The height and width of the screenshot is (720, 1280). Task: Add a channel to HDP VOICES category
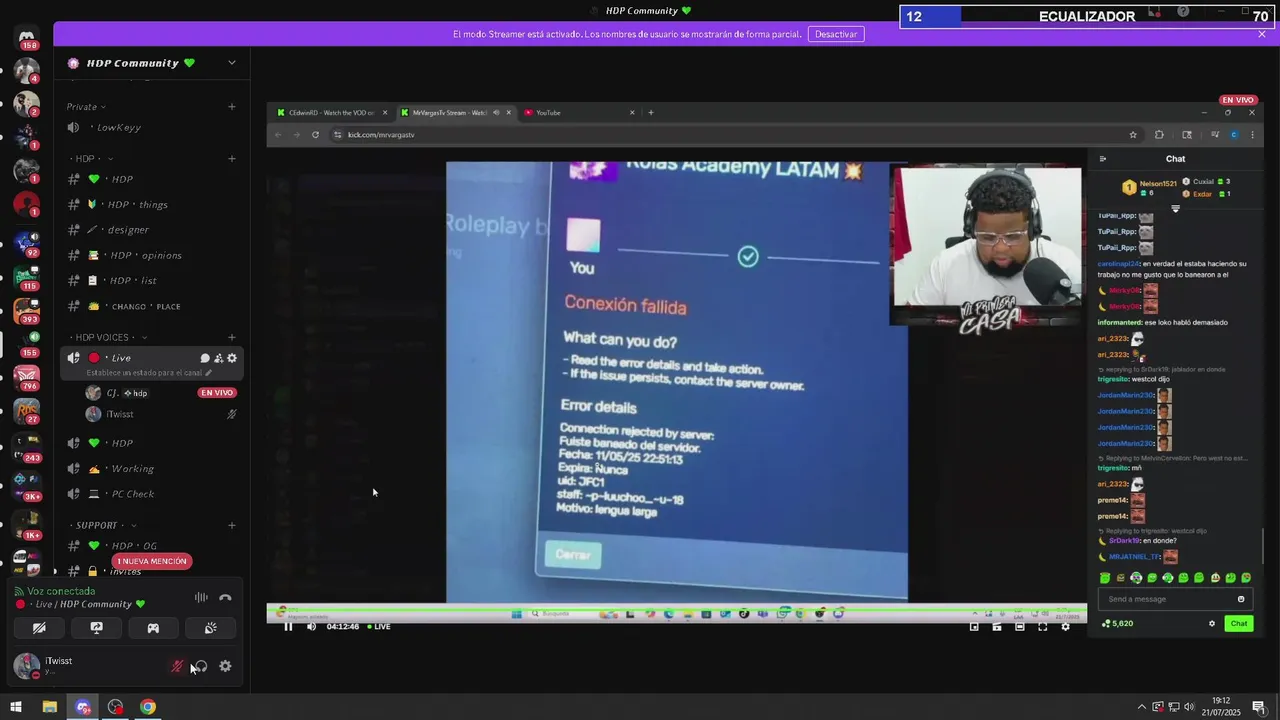pos(232,338)
